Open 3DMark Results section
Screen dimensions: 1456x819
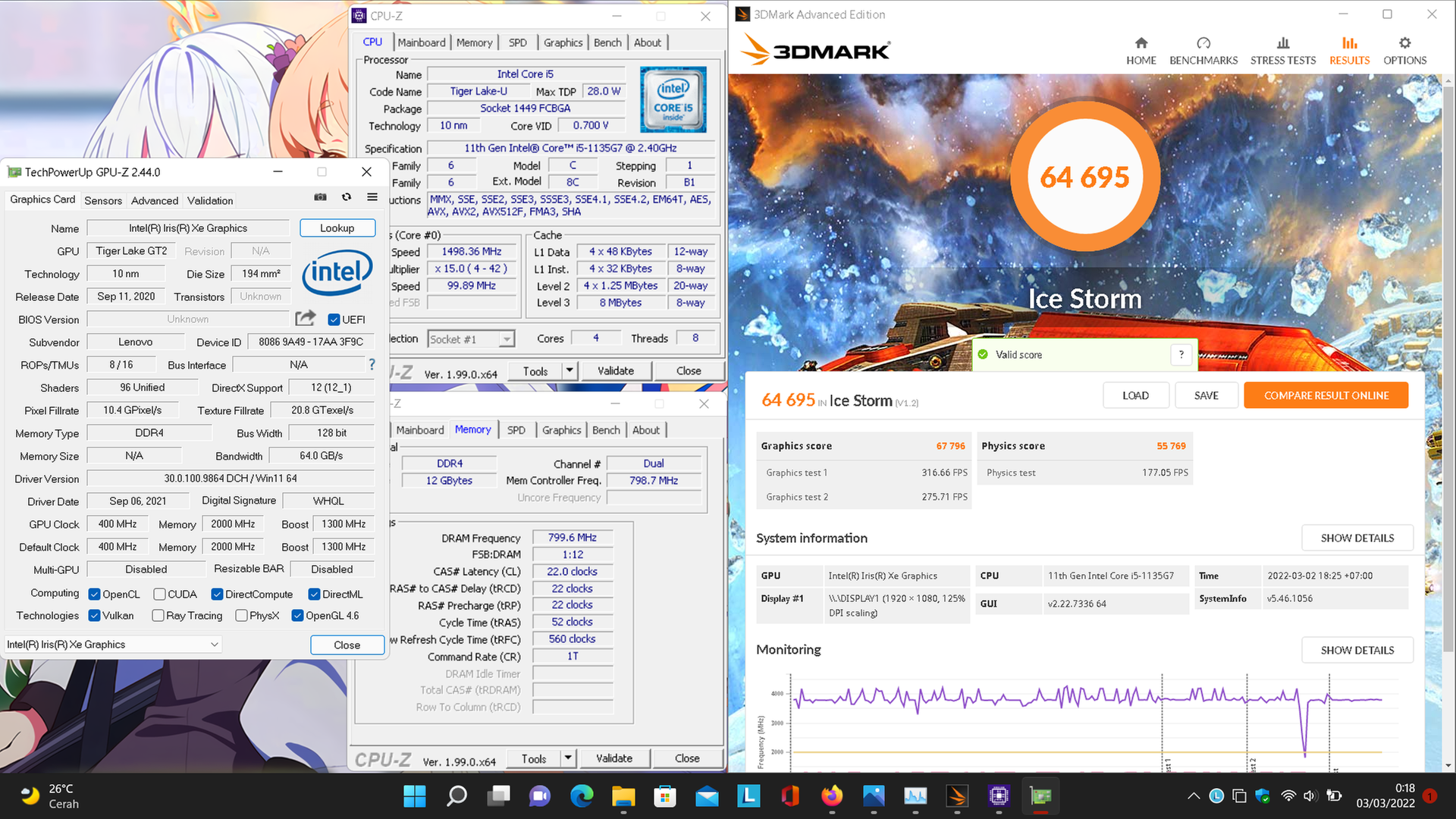[1349, 51]
